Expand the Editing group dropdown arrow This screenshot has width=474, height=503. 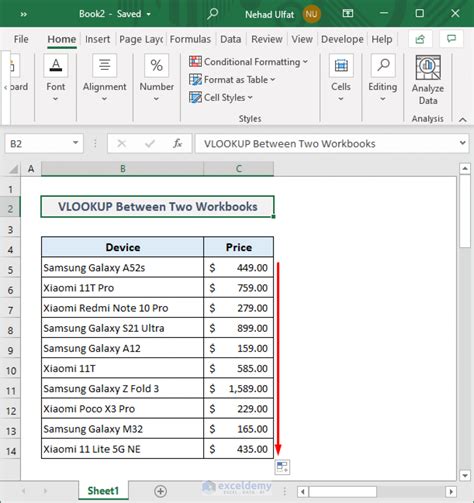click(x=383, y=99)
